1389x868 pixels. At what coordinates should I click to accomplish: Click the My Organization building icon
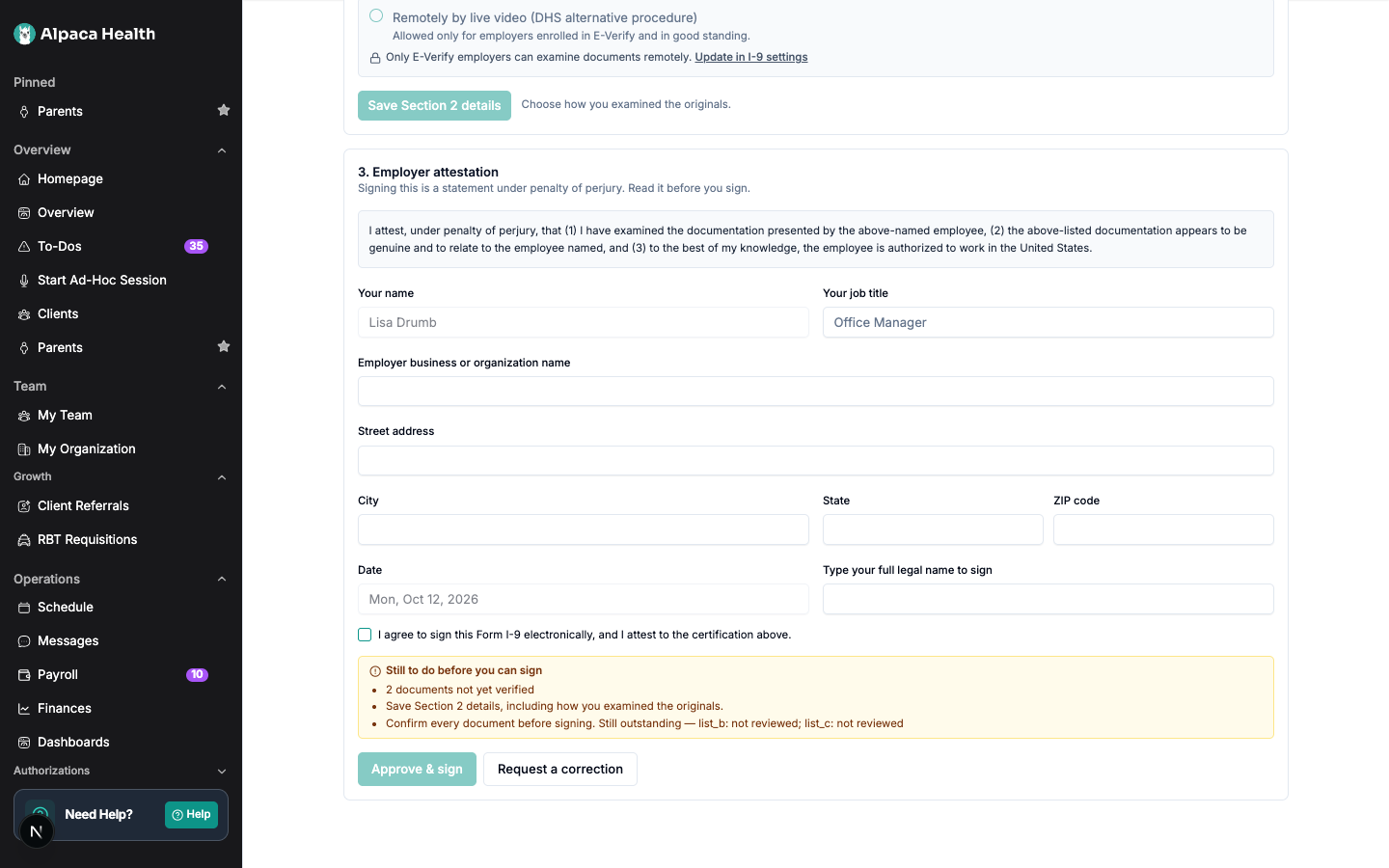24,449
